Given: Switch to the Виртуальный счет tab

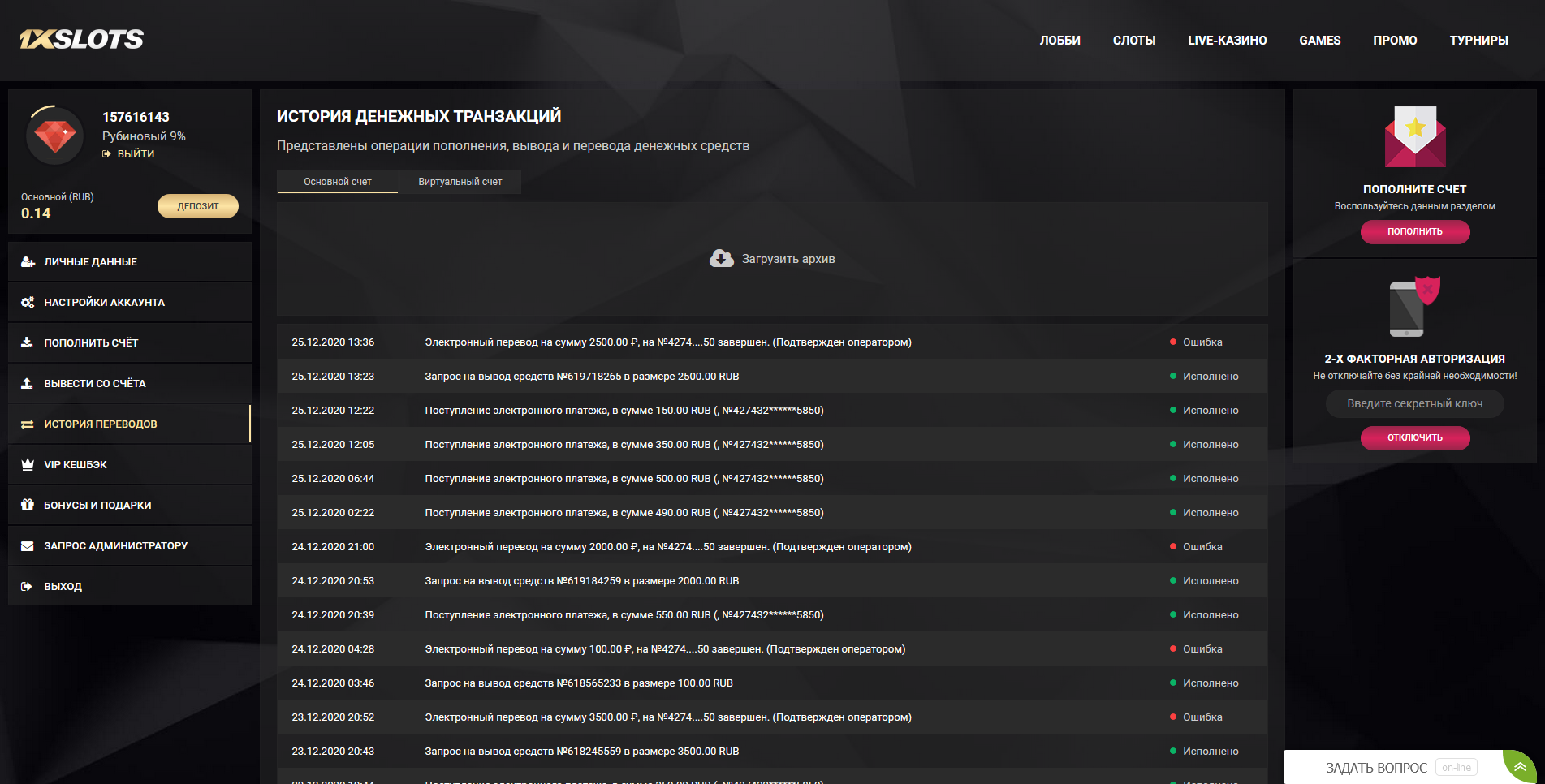Looking at the screenshot, I should pos(460,182).
